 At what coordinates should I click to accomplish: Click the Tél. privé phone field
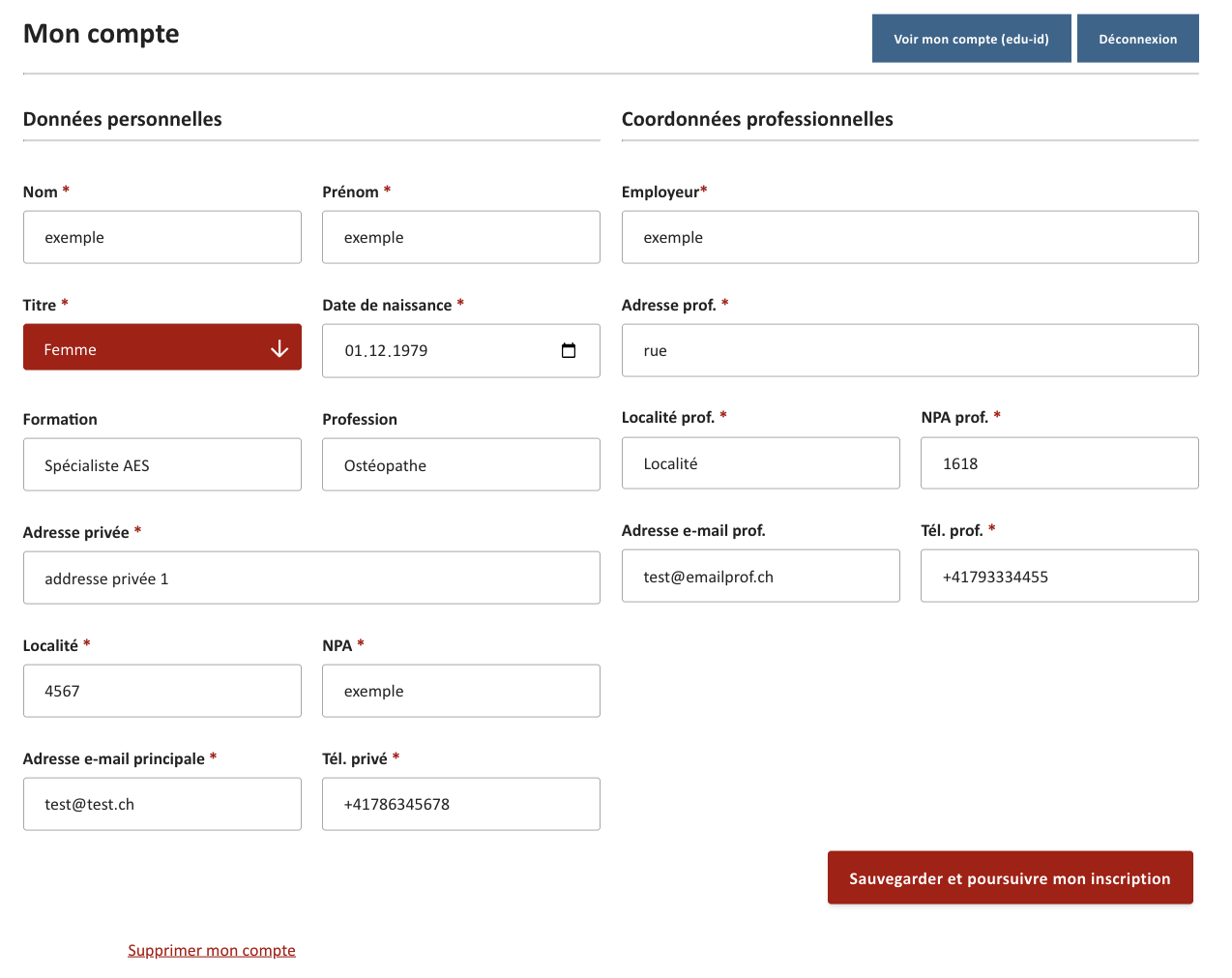pos(460,805)
